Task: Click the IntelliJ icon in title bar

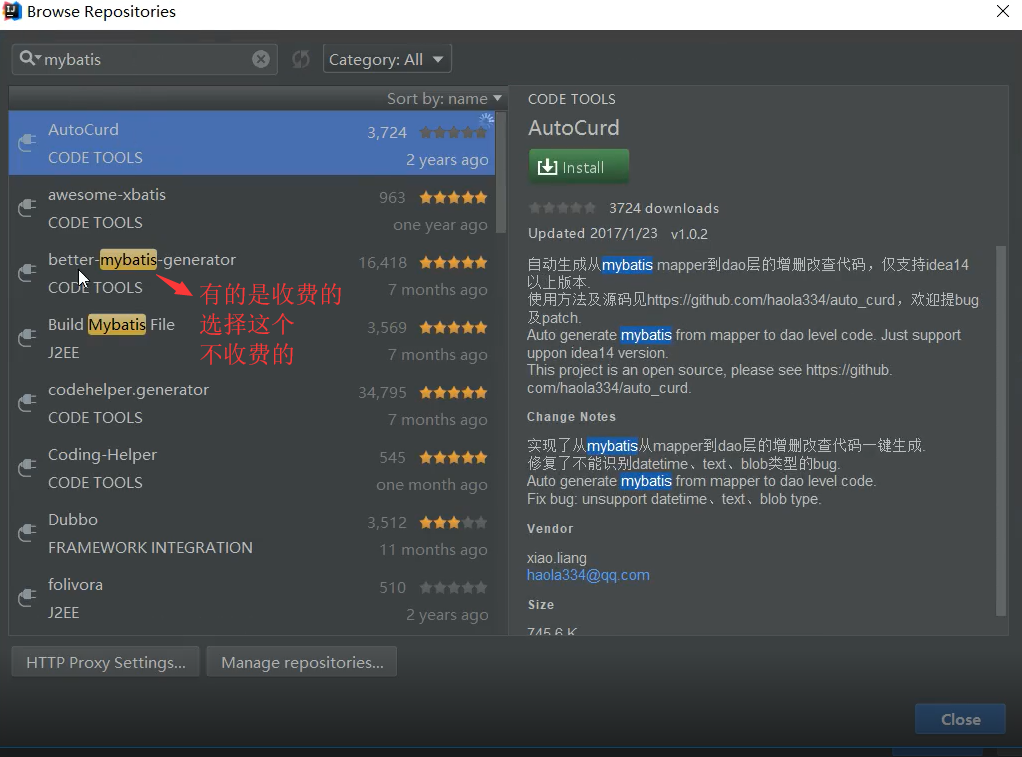Action: click(x=12, y=11)
